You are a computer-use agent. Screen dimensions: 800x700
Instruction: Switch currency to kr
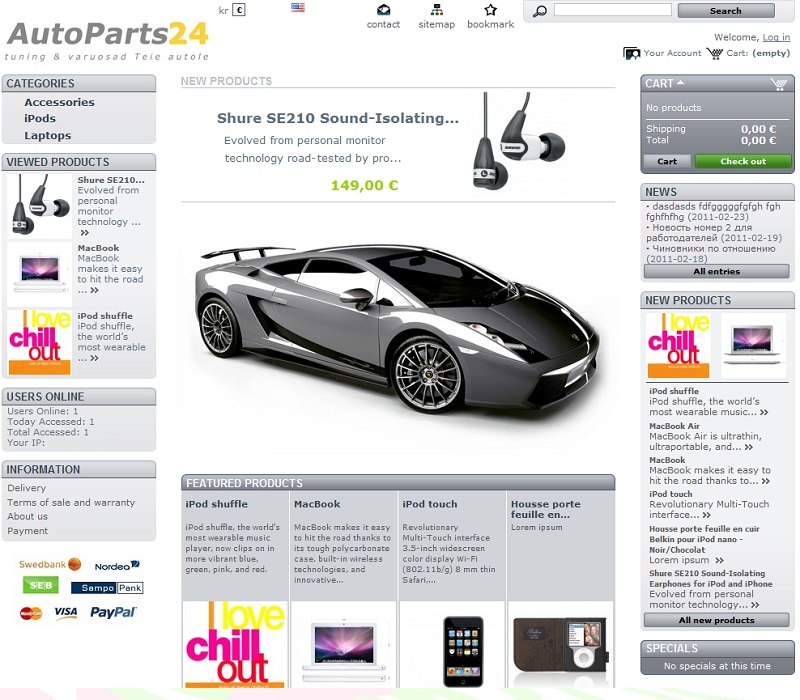223,10
